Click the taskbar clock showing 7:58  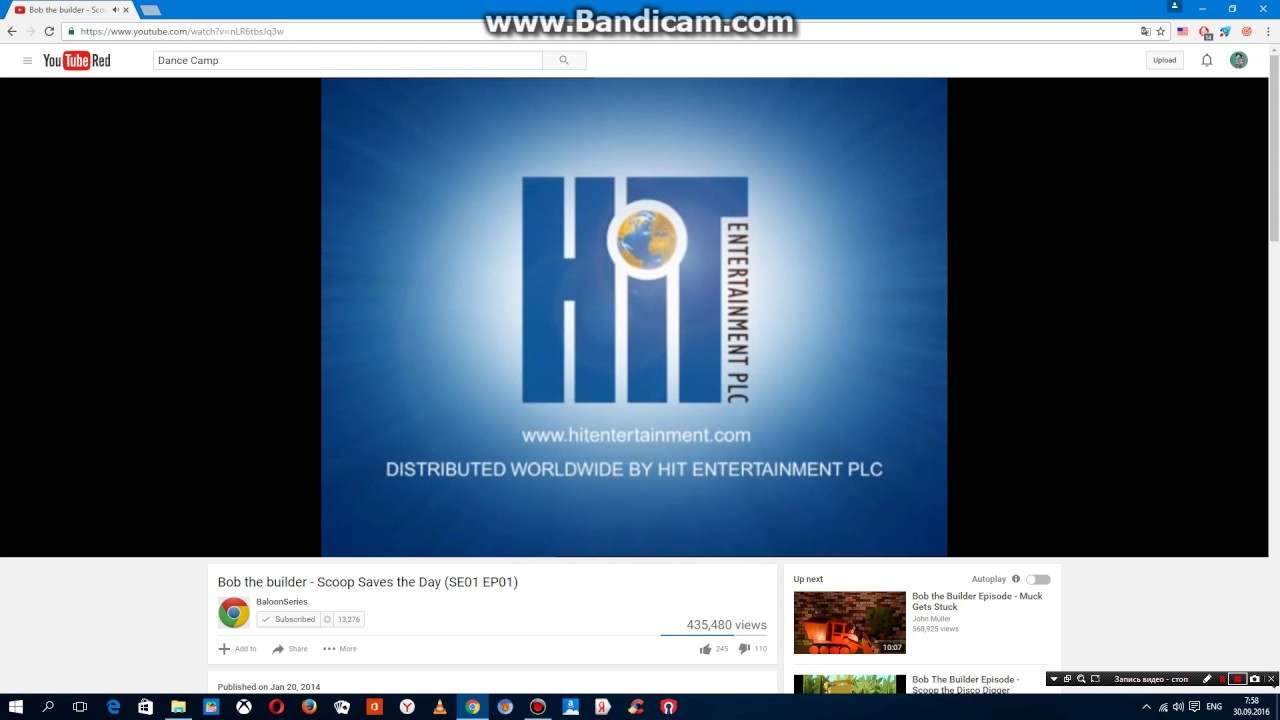point(1251,707)
